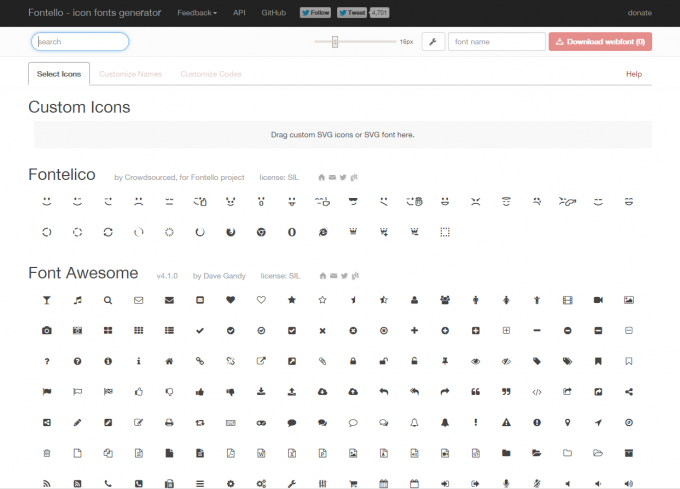Switch to the Customize Codes tab
The image size is (680, 489).
click(x=211, y=74)
